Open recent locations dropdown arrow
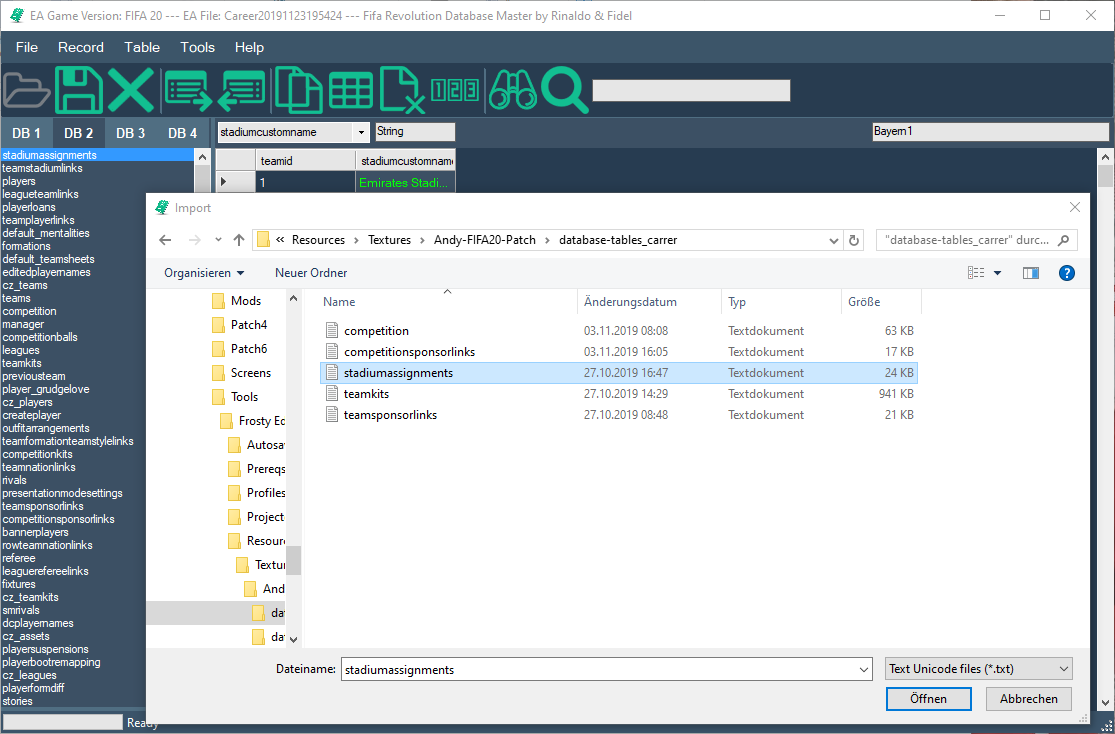1115x734 pixels. [x=218, y=240]
